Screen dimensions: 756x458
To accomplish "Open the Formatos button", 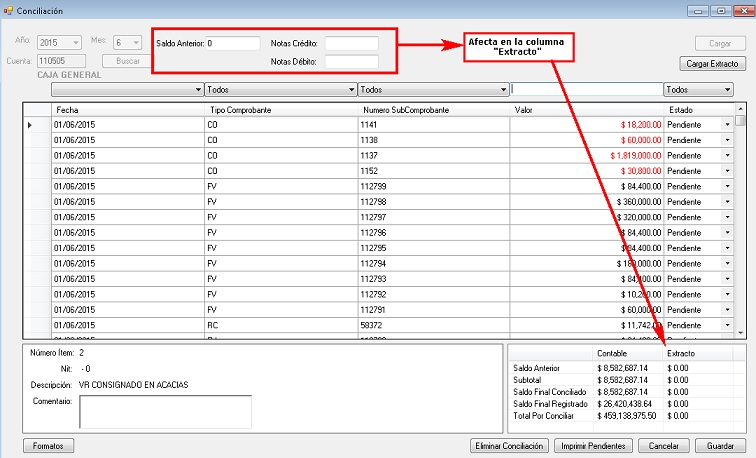I will click(x=48, y=445).
